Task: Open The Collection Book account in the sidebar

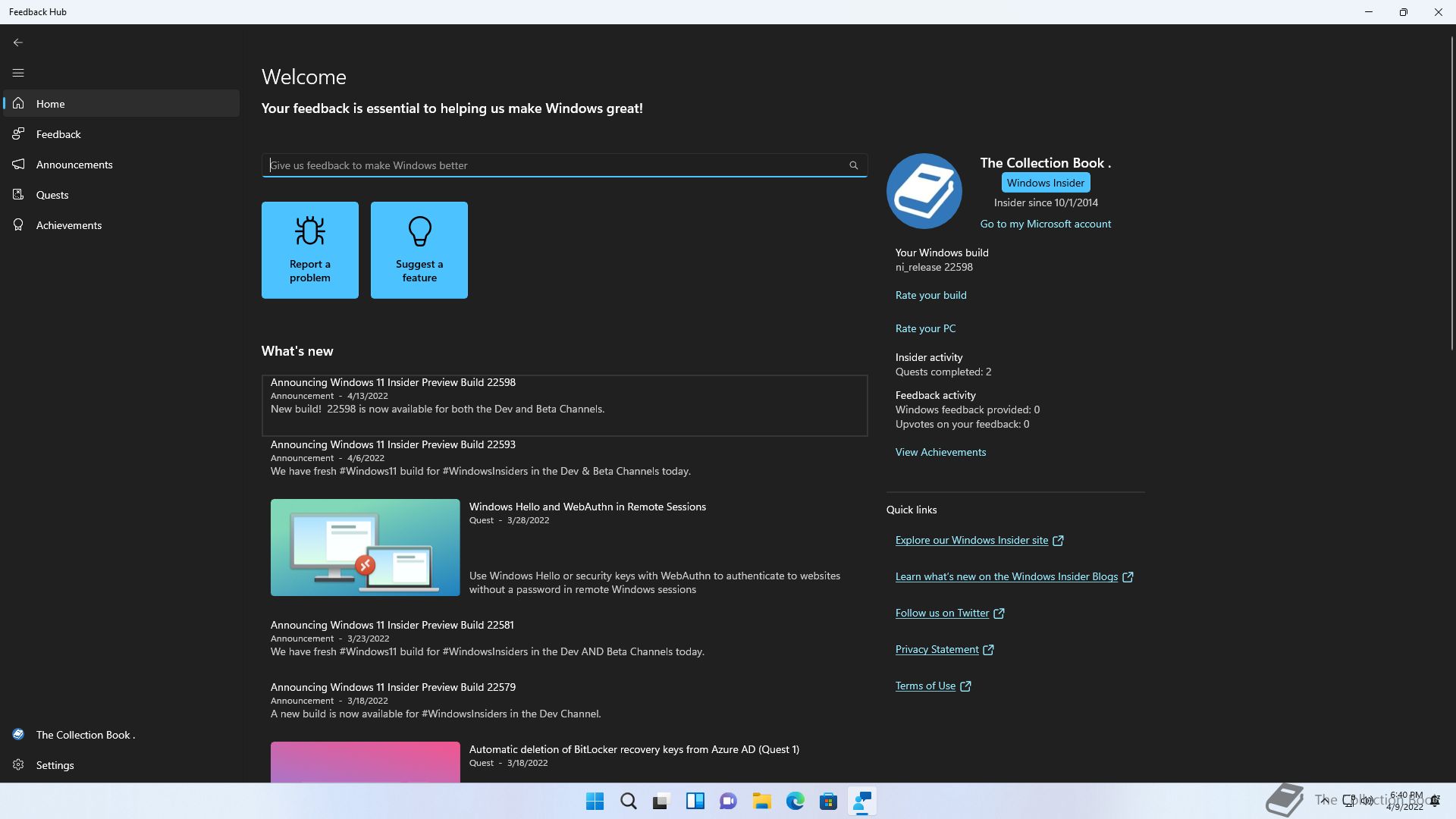Action: 121,735
